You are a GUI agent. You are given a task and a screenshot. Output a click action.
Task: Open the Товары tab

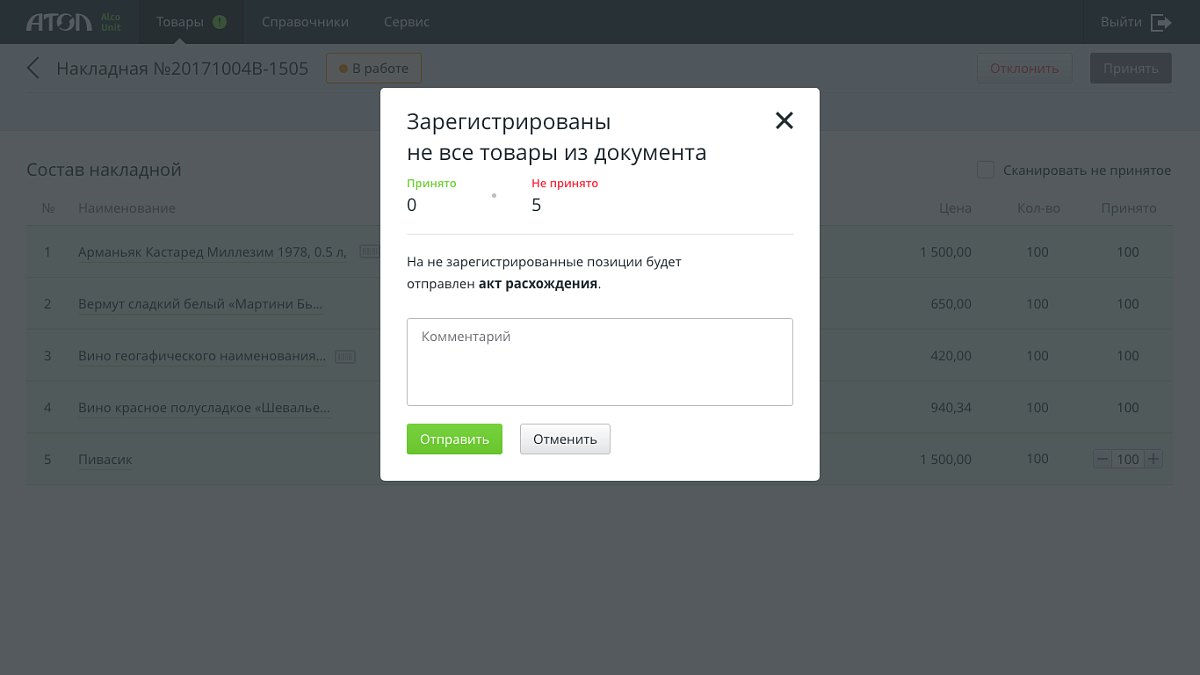click(x=180, y=22)
